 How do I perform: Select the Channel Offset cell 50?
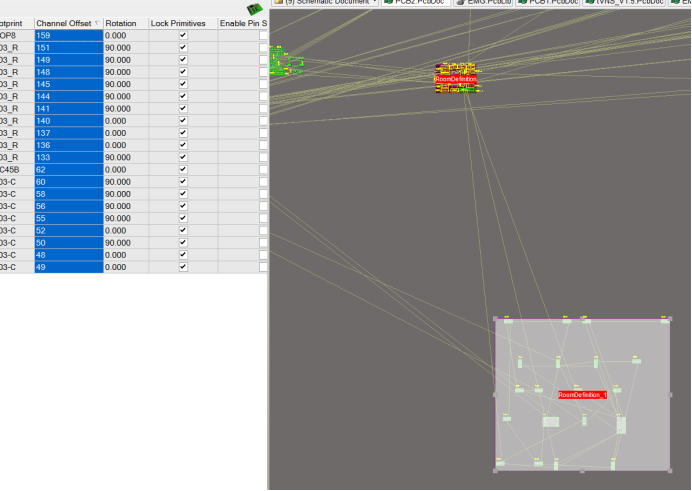pyautogui.click(x=69, y=243)
